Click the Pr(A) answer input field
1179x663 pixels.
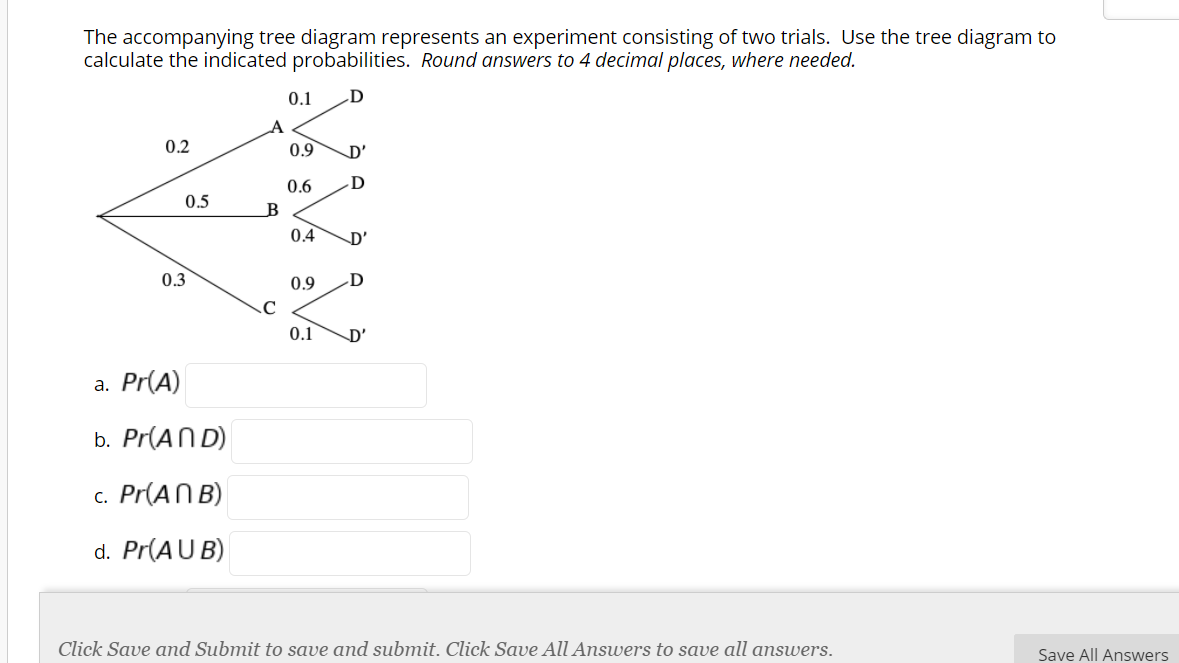click(x=305, y=385)
